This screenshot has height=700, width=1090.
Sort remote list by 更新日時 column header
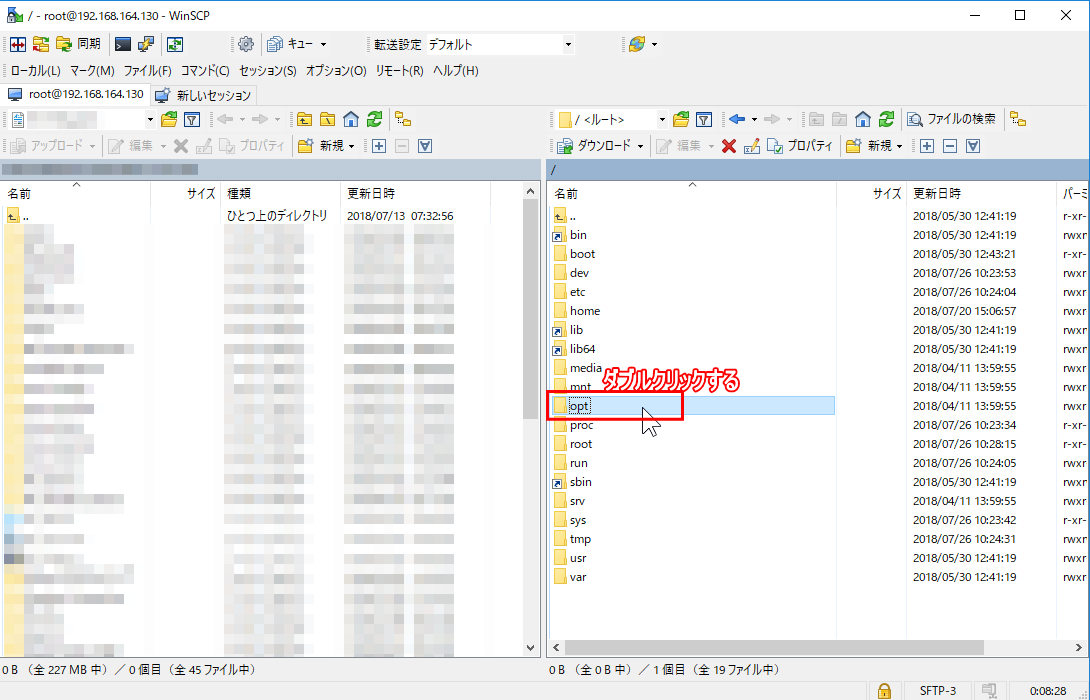(982, 193)
